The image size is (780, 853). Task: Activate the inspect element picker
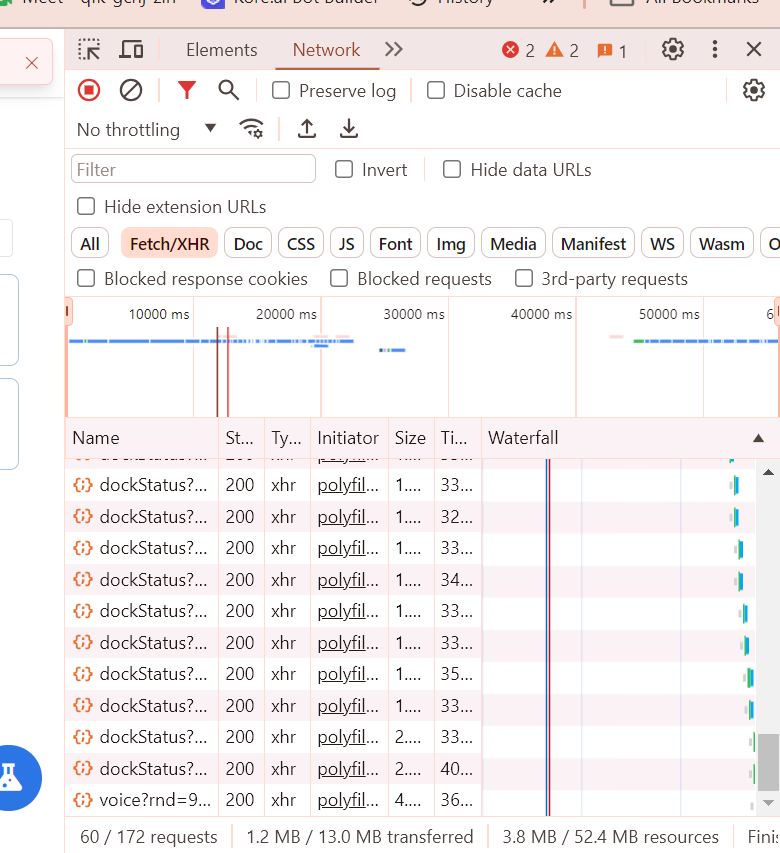click(x=90, y=50)
